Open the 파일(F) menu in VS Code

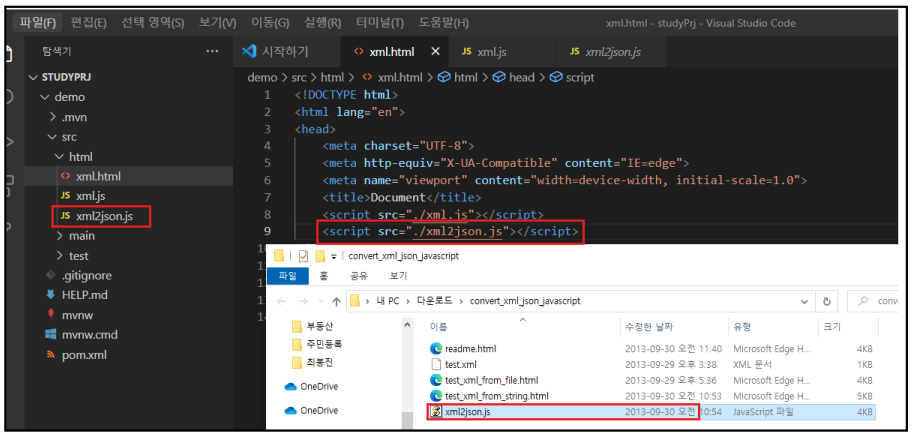pos(38,23)
